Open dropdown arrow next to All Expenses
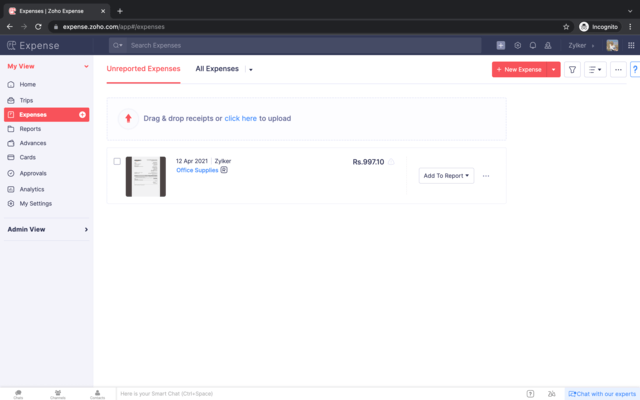The image size is (640, 400). (251, 70)
